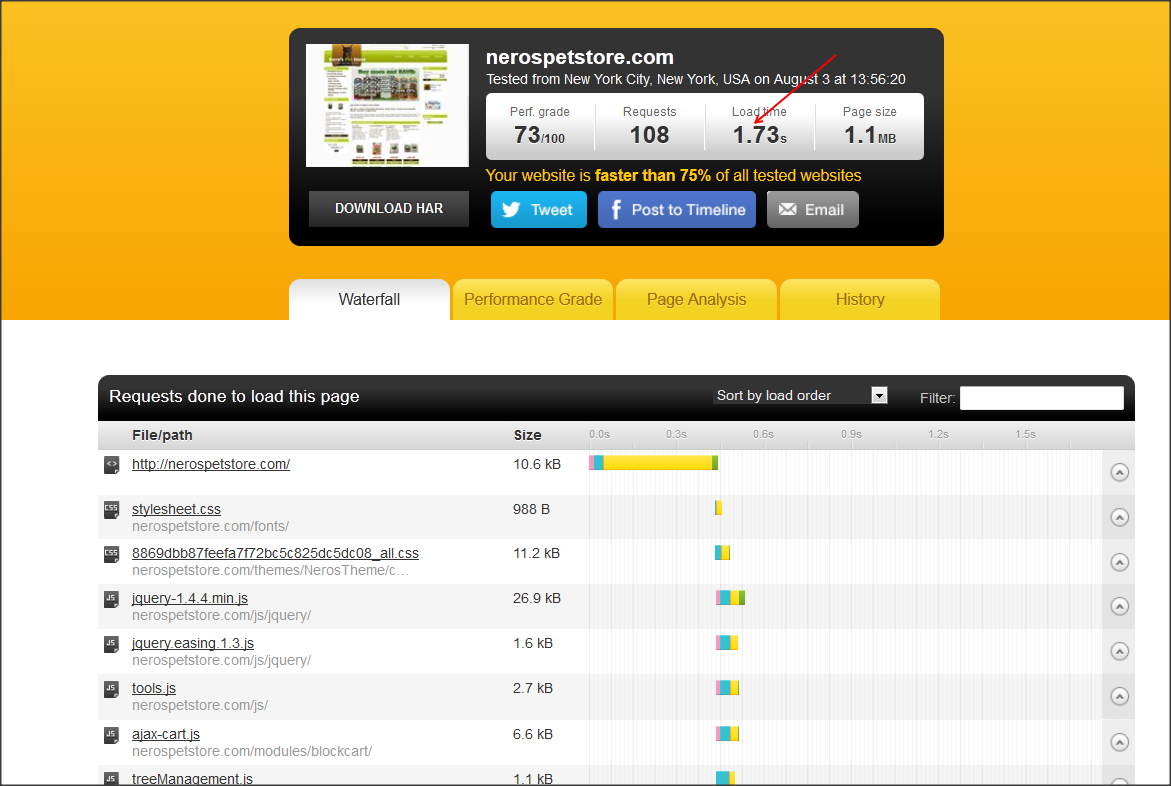Click the JS icon beside jquery.easing.1.3.js

coord(111,644)
